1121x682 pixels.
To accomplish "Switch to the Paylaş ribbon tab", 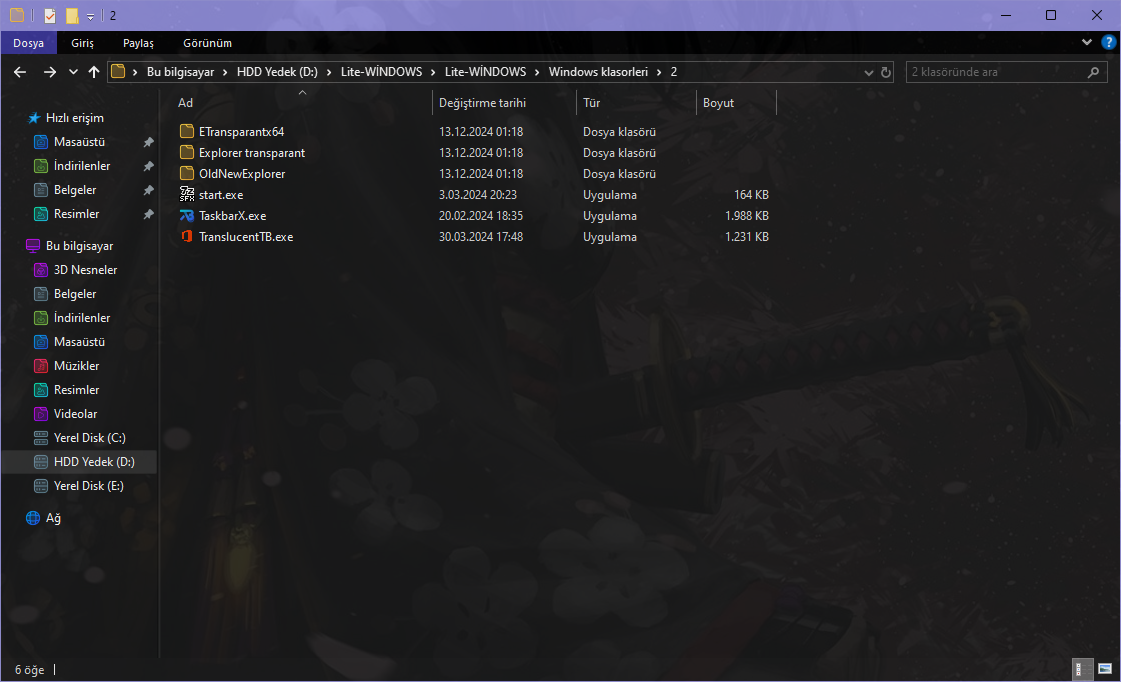I will pos(138,43).
